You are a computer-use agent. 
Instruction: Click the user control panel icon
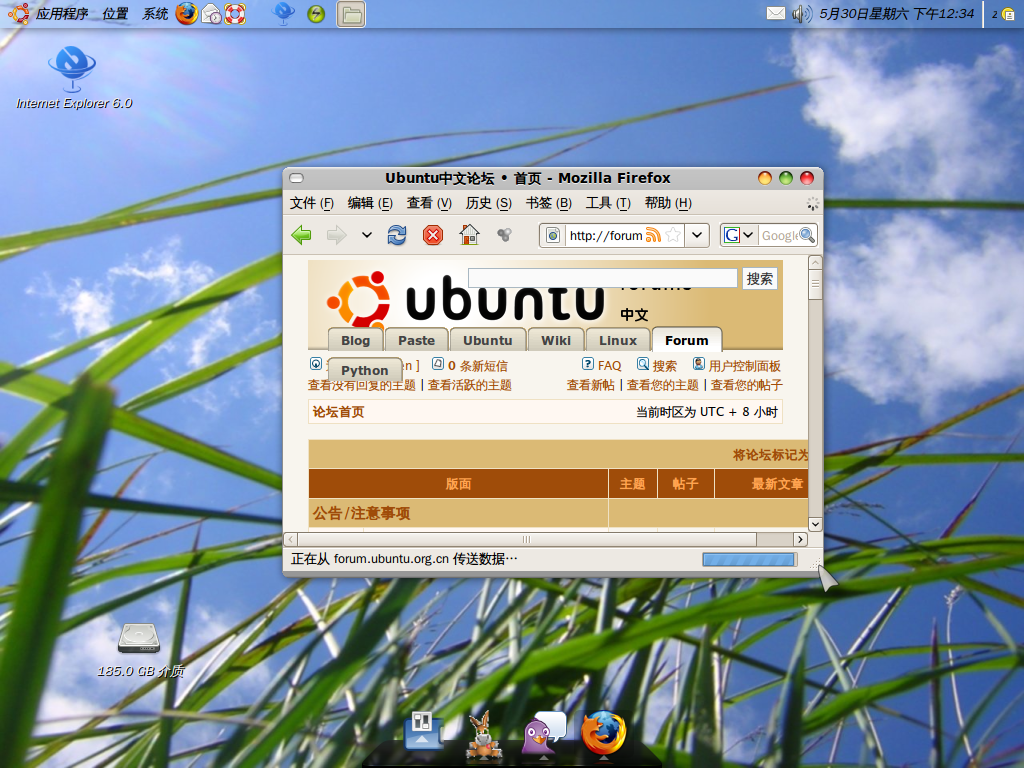(x=699, y=364)
